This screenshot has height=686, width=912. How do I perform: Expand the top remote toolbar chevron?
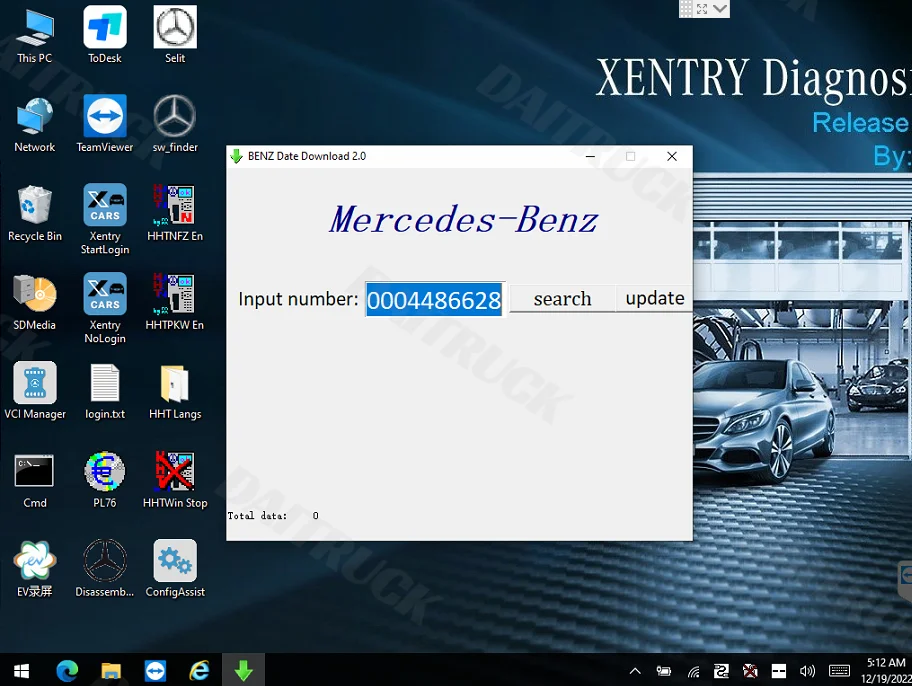click(x=720, y=8)
